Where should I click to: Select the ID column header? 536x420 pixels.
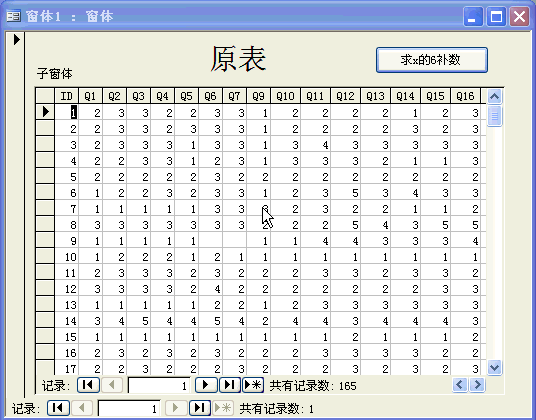[x=67, y=96]
